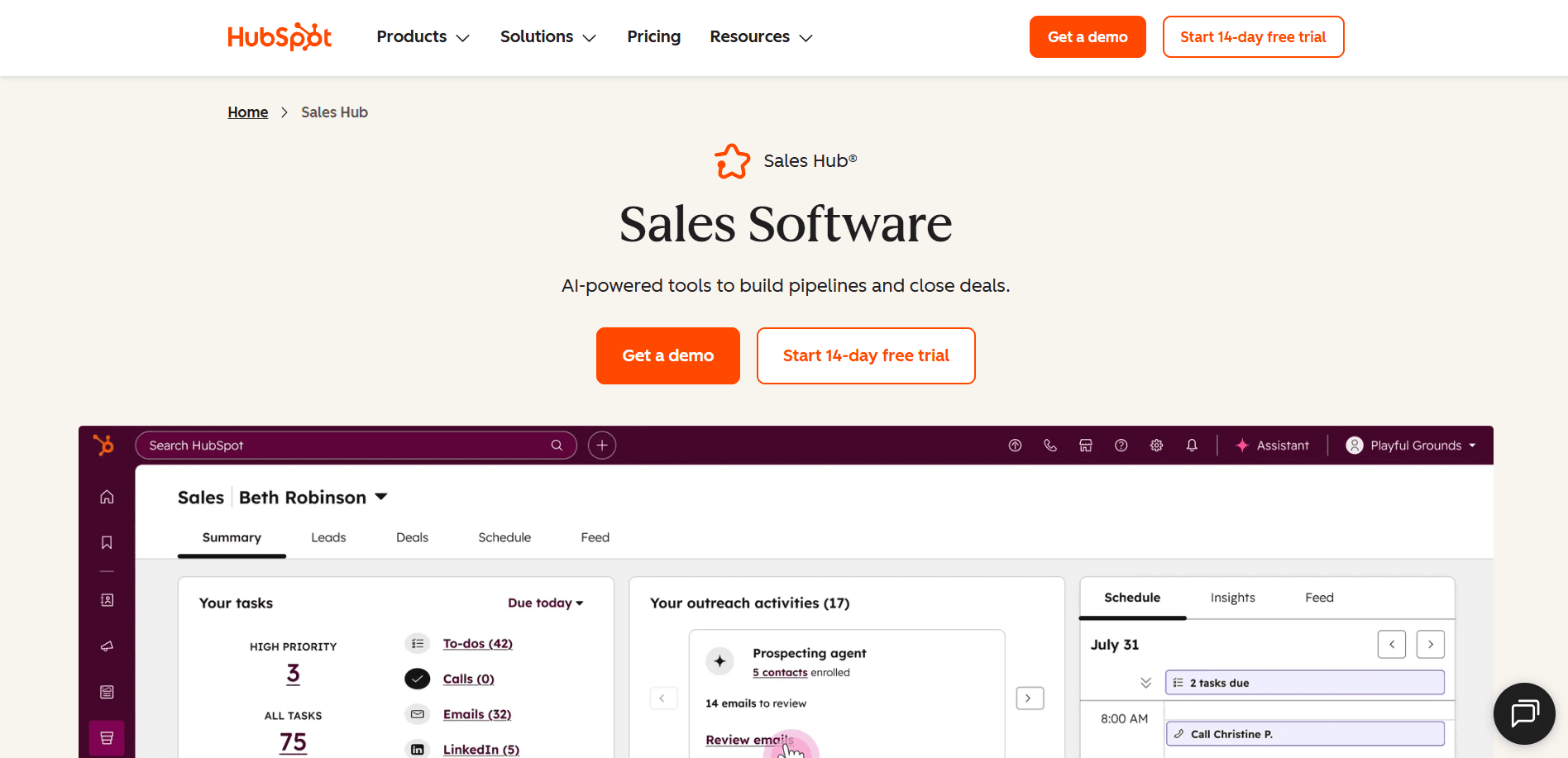
Task: Click the home icon in left sidebar
Action: 107,497
